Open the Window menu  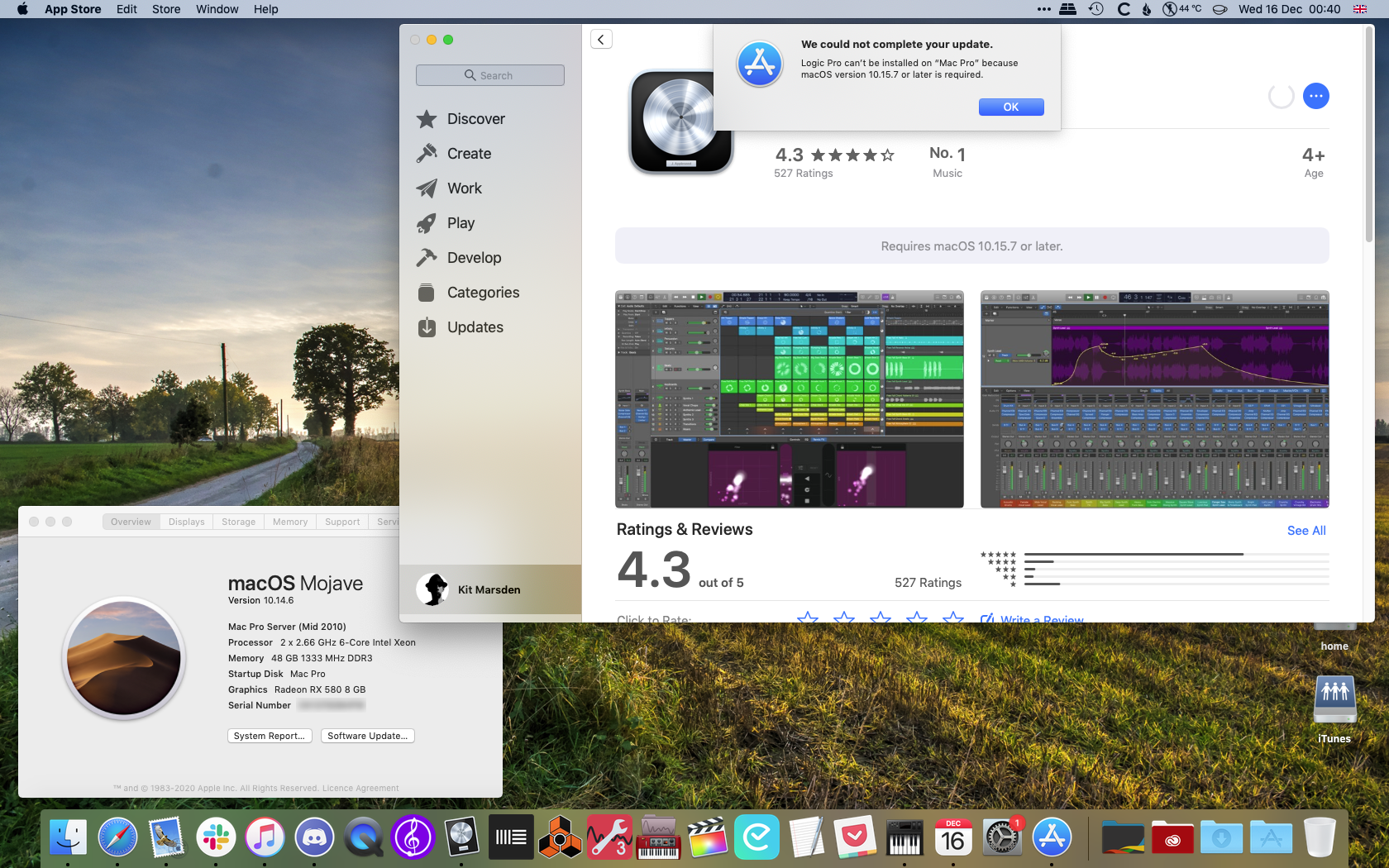click(x=217, y=9)
